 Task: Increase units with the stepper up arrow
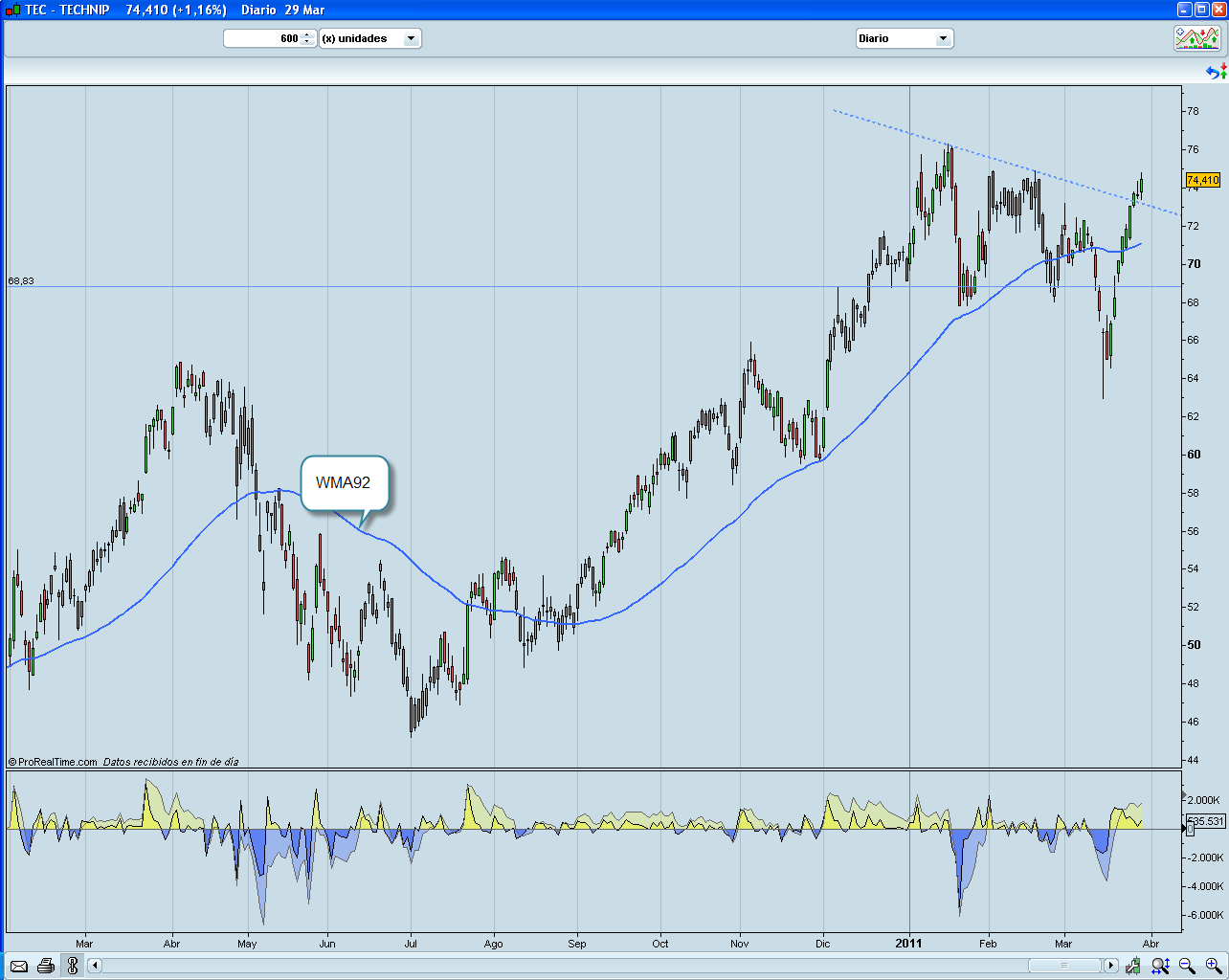pos(307,34)
